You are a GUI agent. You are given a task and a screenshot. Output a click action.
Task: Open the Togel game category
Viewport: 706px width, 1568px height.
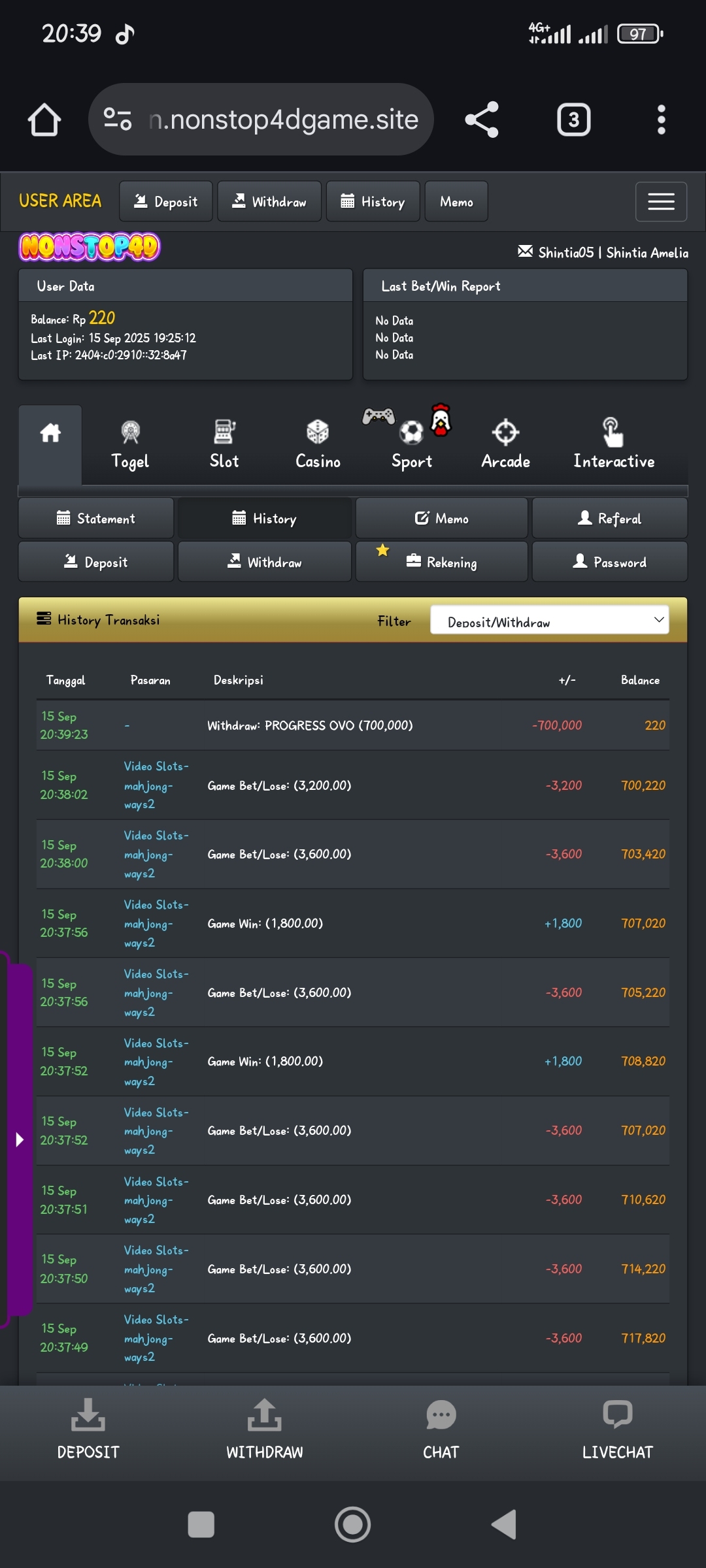pyautogui.click(x=130, y=444)
